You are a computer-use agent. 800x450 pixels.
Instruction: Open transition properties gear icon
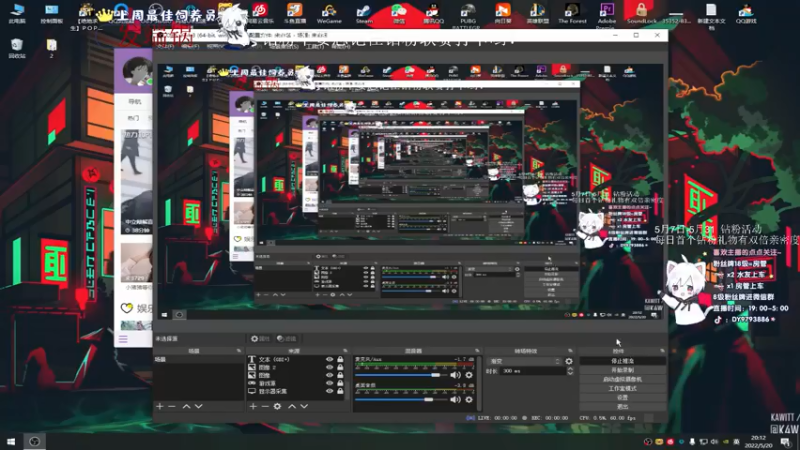569,361
